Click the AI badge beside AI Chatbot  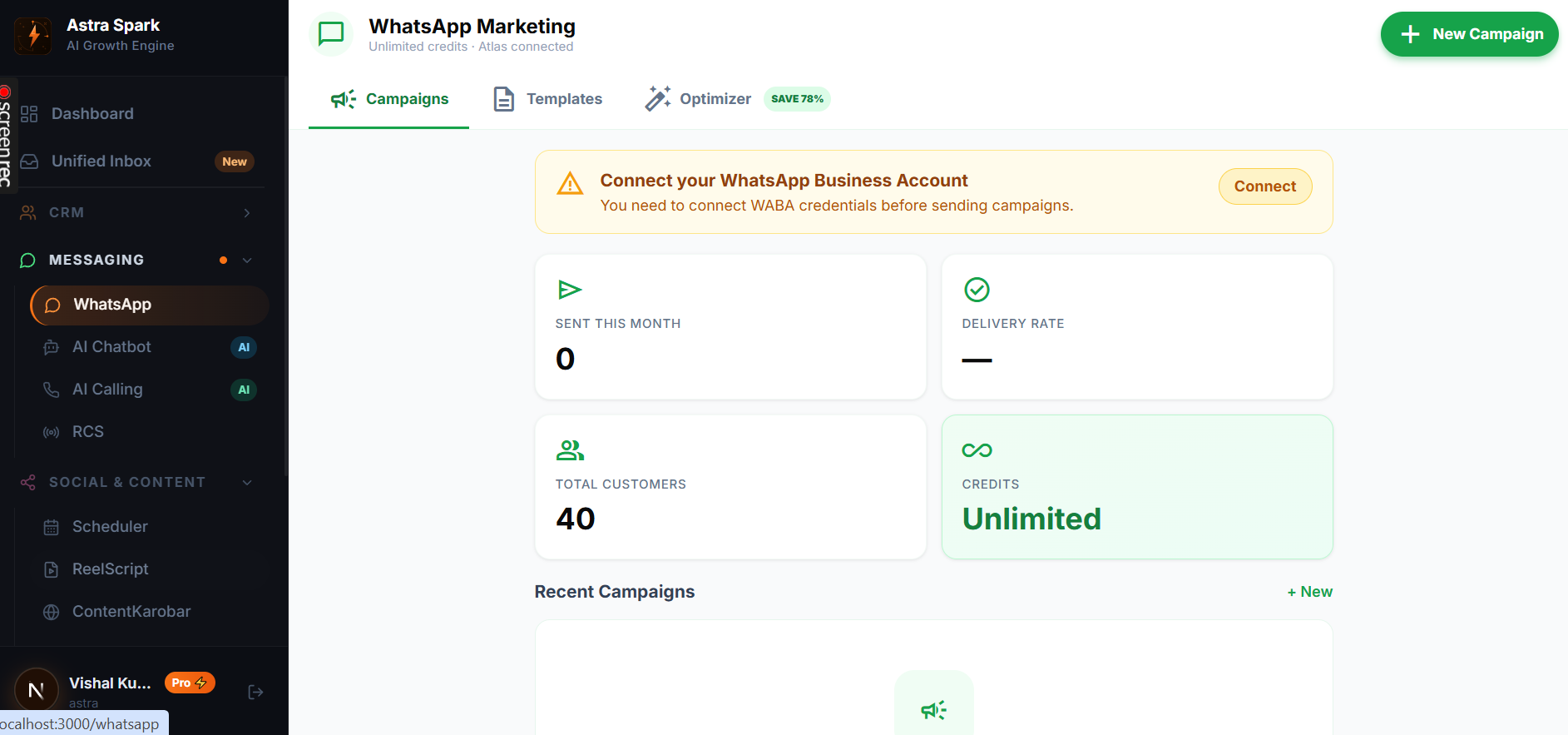point(244,347)
